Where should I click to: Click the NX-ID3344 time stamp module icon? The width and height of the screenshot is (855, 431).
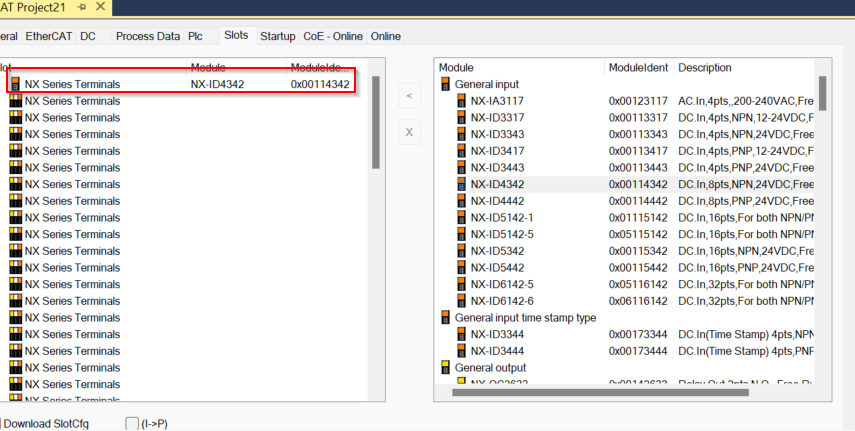point(461,334)
